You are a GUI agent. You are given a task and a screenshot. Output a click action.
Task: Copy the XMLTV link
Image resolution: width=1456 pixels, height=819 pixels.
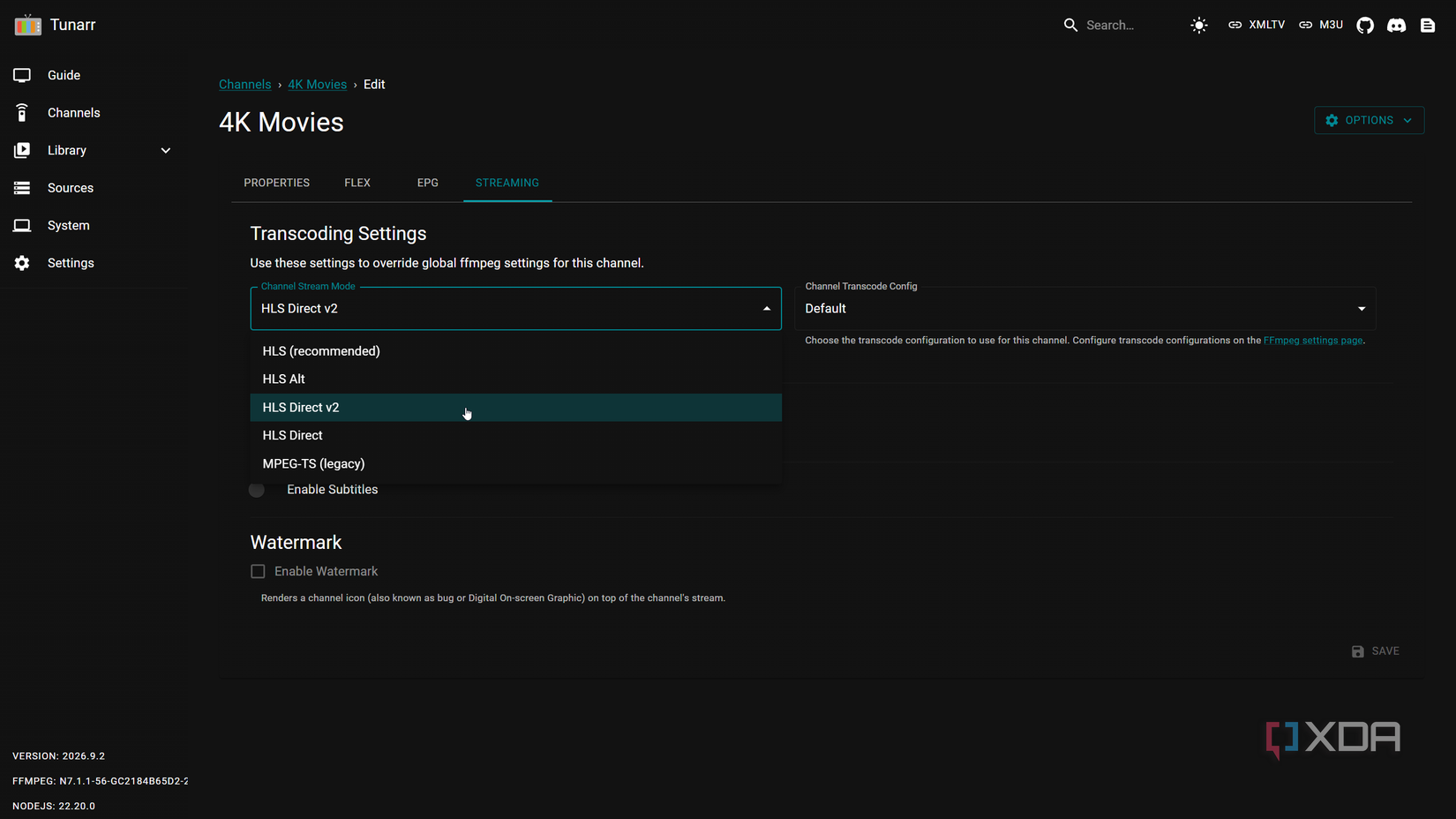[1257, 25]
